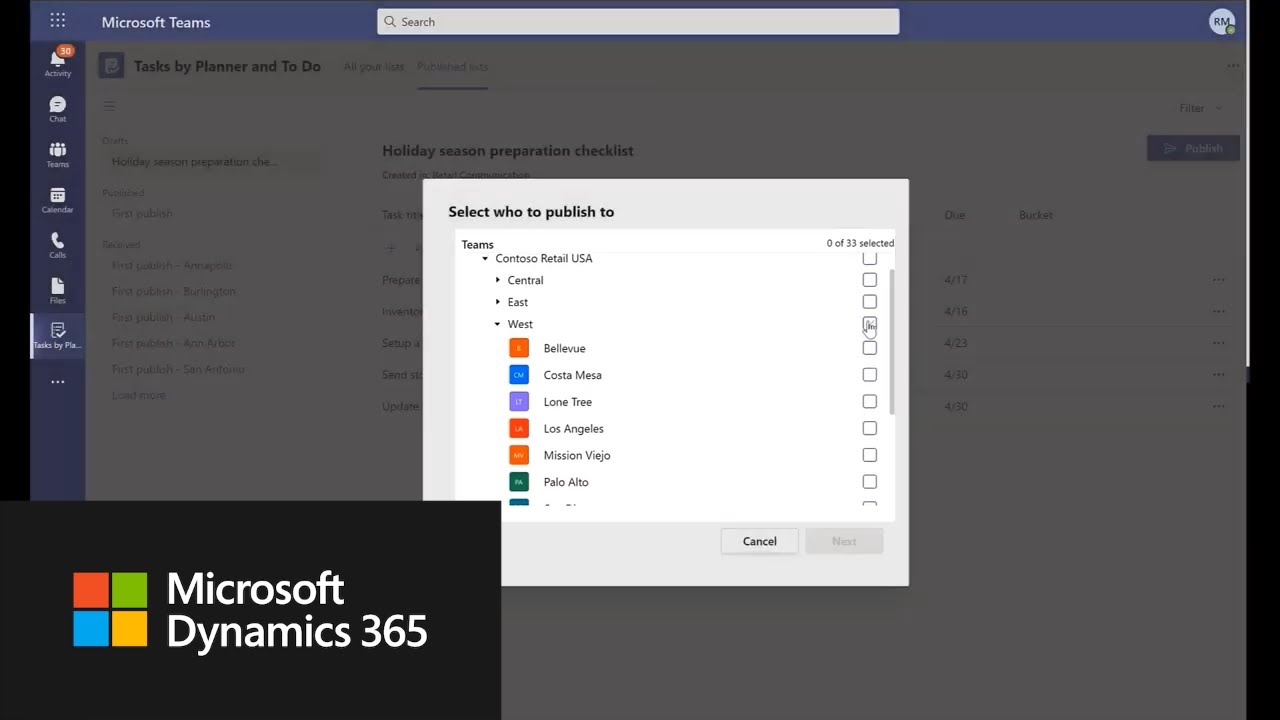The image size is (1280, 720).
Task: Open First publish - Annapolis list
Action: 172,265
